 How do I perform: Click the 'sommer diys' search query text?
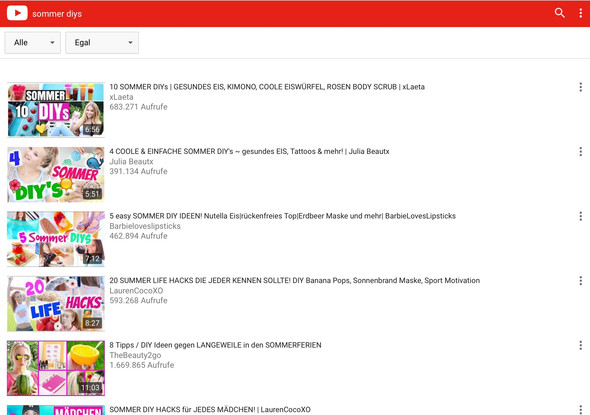tap(57, 14)
